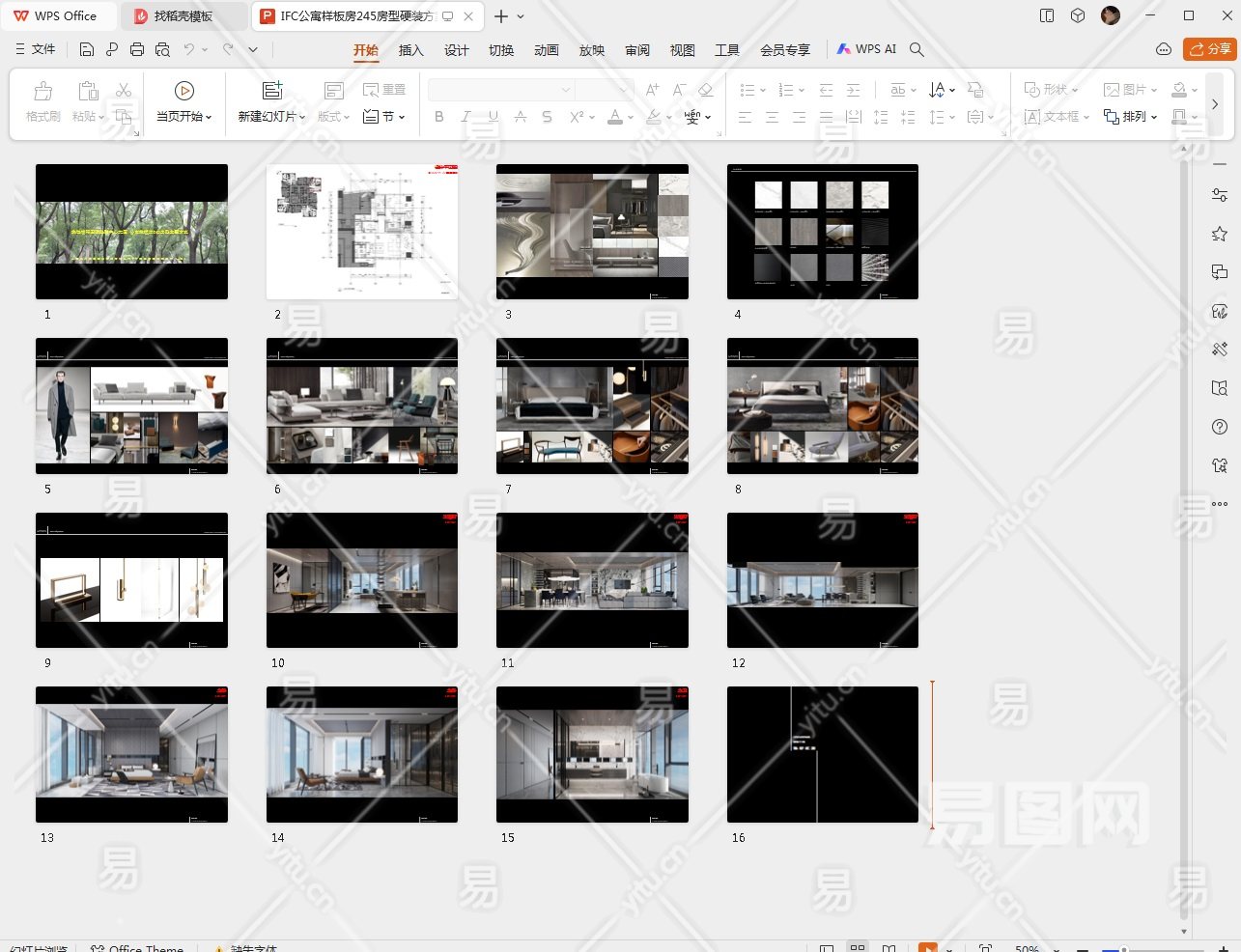Viewport: 1241px width, 952px height.
Task: Select slide 10 thumbnail
Action: click(362, 580)
